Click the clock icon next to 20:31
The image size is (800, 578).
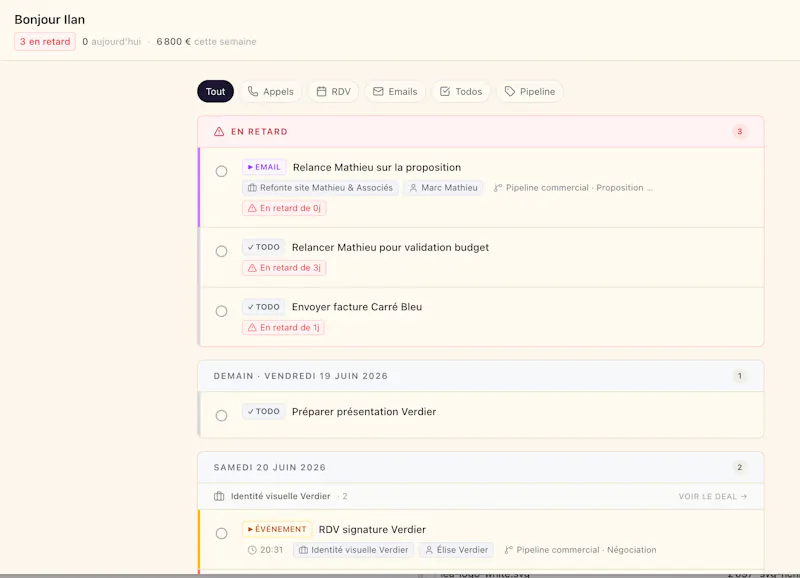[252, 550]
